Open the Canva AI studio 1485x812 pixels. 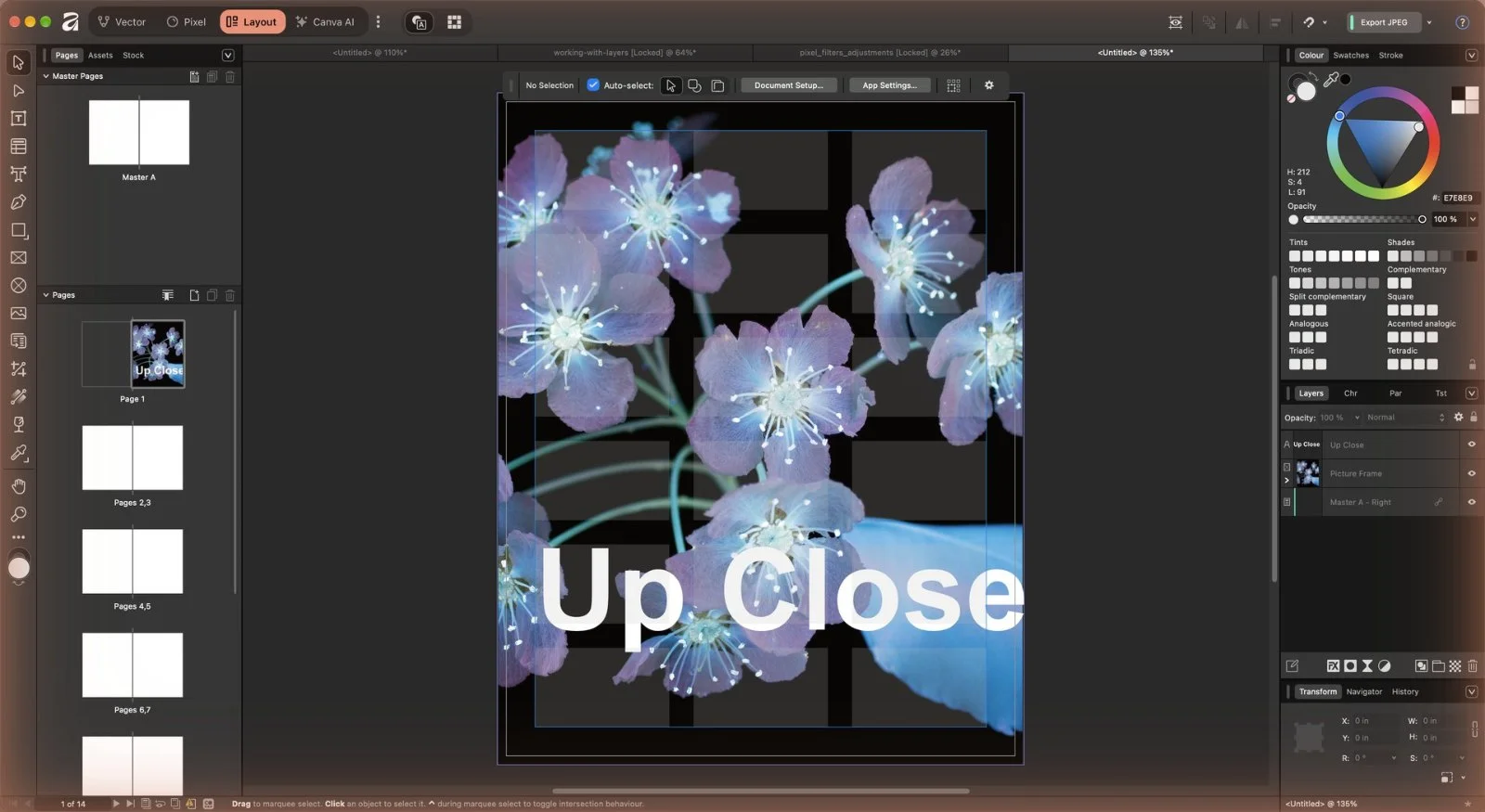coord(325,21)
